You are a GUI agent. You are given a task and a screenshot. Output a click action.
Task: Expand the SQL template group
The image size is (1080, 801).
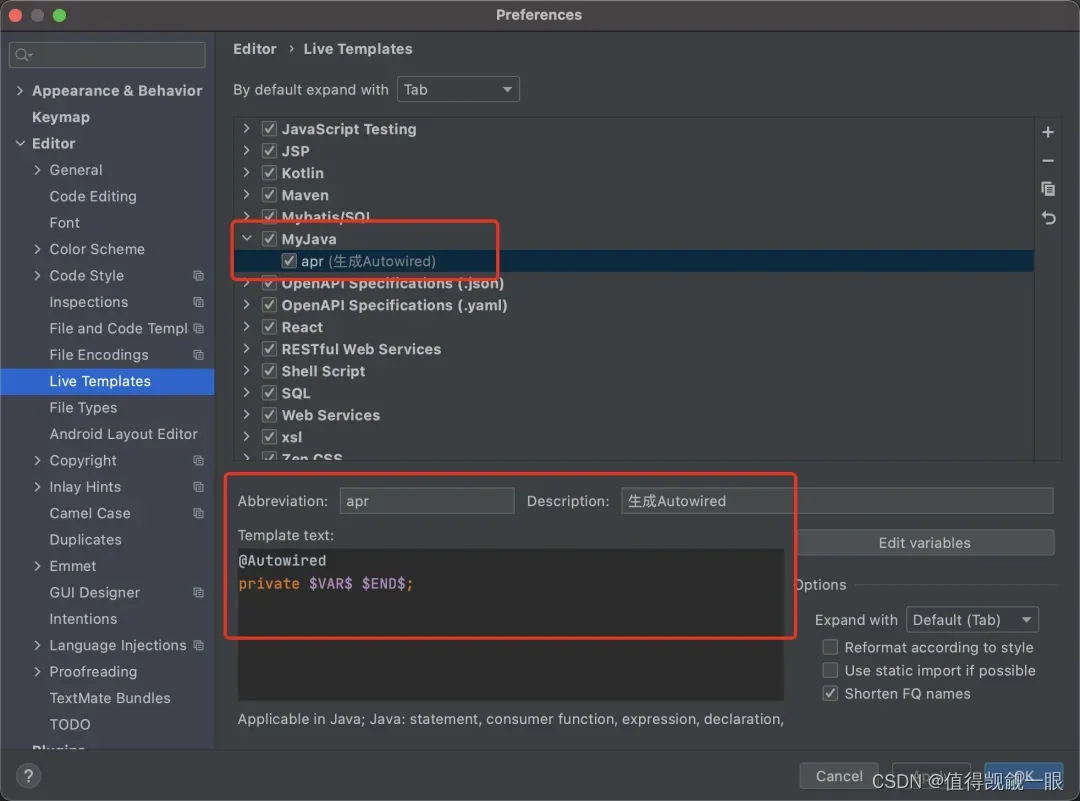[247, 393]
